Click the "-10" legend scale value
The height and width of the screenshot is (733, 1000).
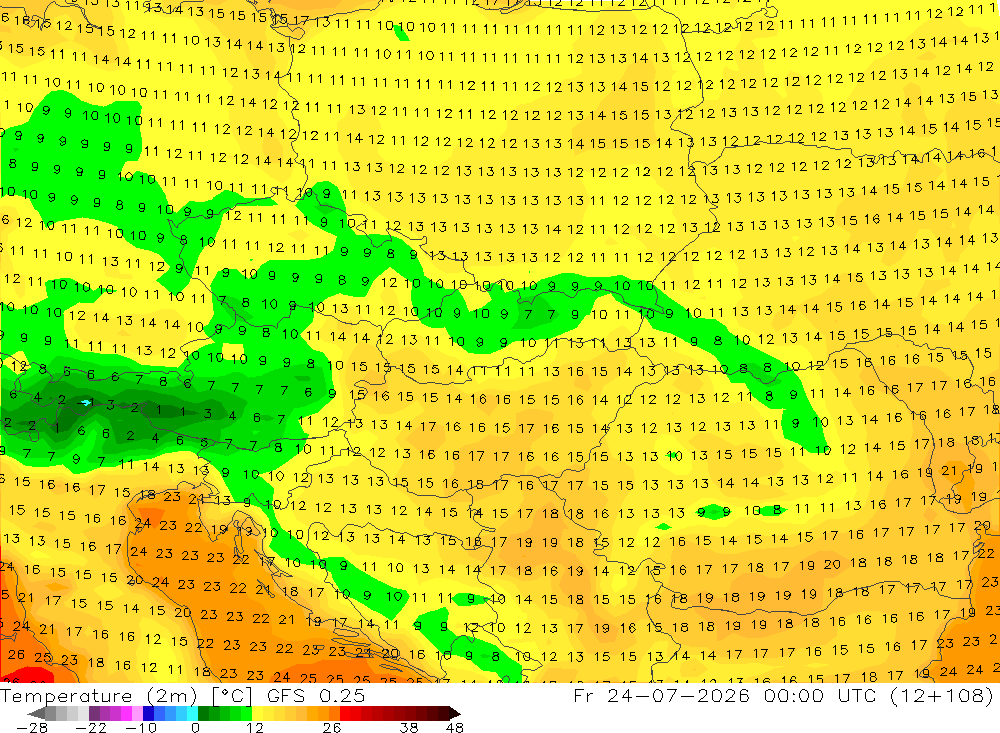[141, 728]
